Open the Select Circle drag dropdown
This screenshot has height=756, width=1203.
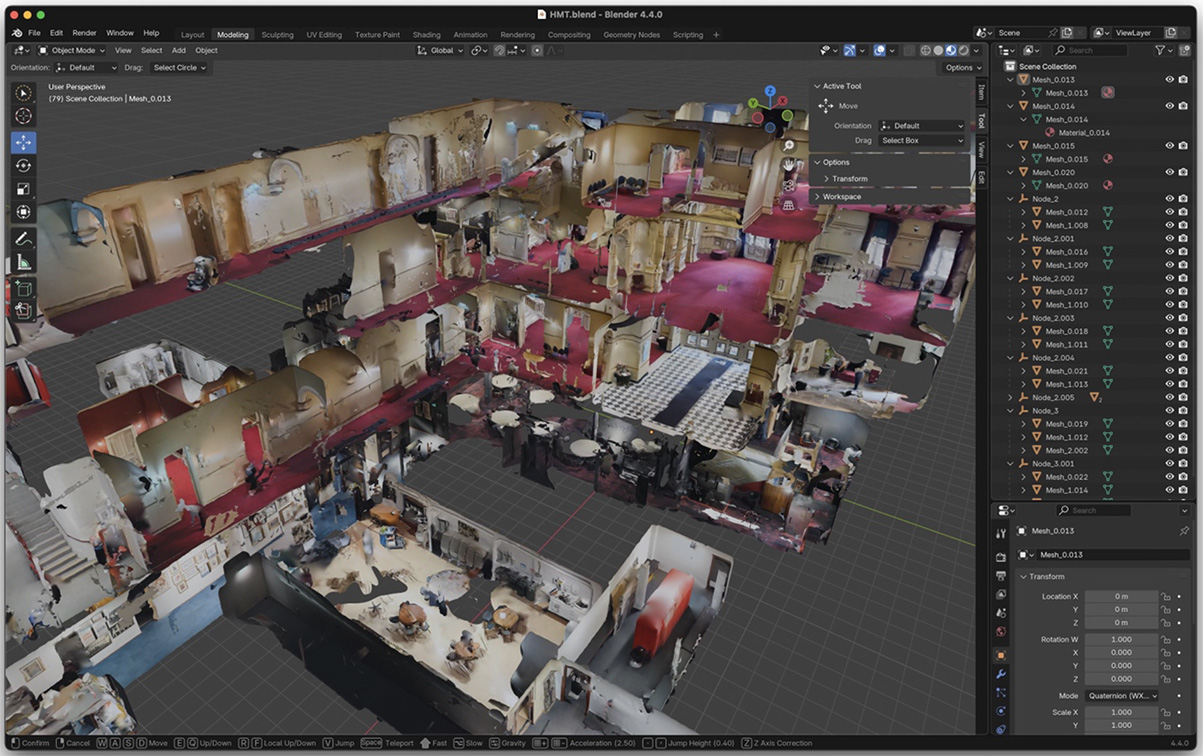pos(179,68)
